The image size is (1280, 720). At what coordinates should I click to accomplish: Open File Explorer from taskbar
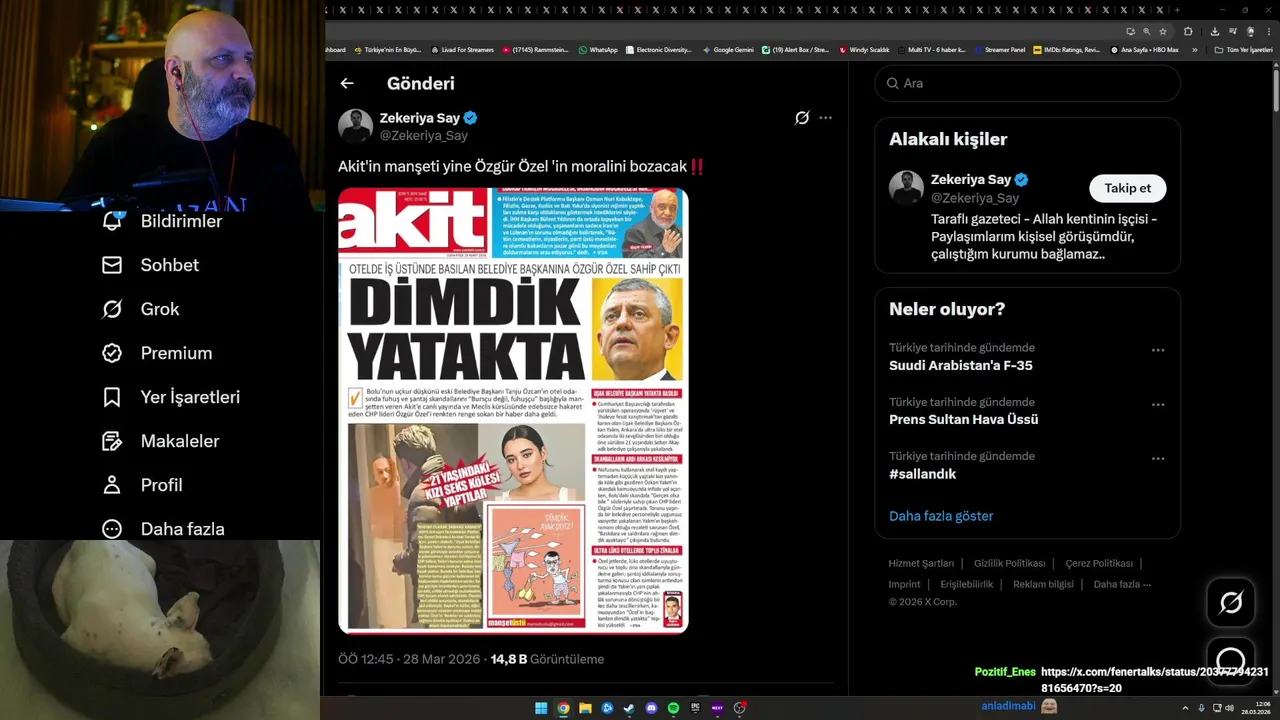585,708
